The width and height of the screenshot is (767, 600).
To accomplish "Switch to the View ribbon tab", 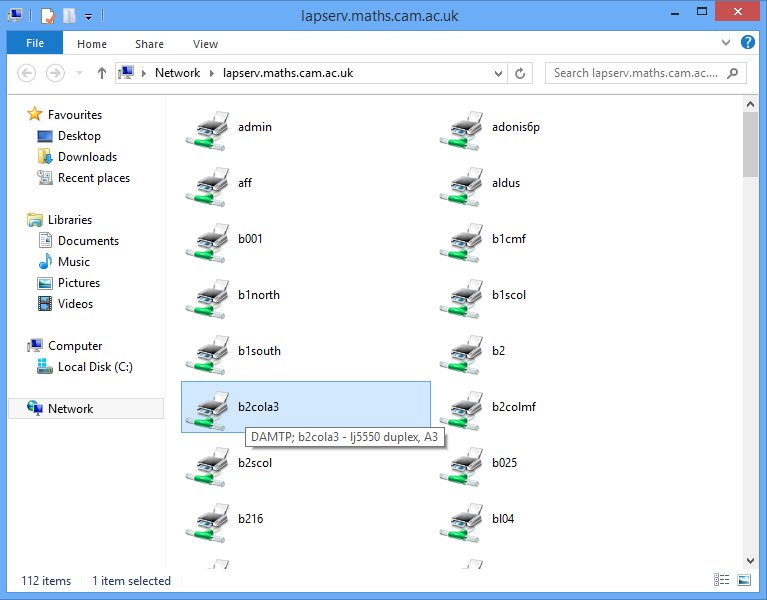I will (205, 44).
